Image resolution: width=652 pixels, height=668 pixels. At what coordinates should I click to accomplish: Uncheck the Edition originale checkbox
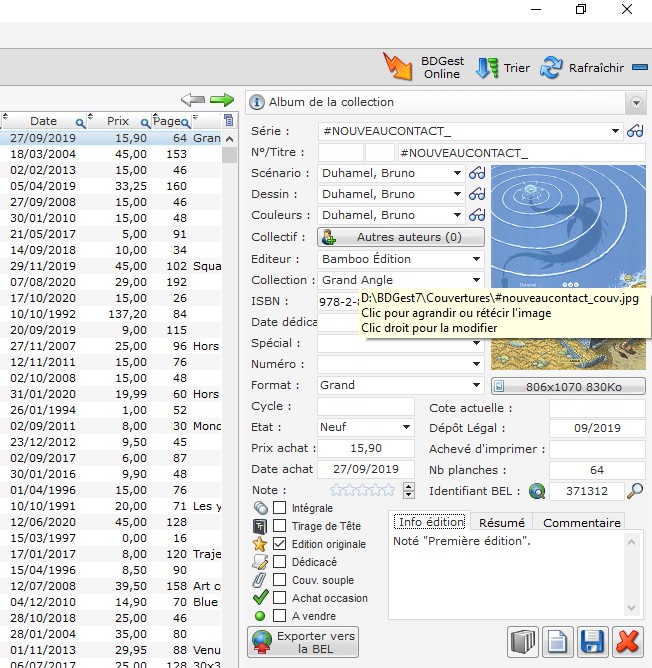280,543
